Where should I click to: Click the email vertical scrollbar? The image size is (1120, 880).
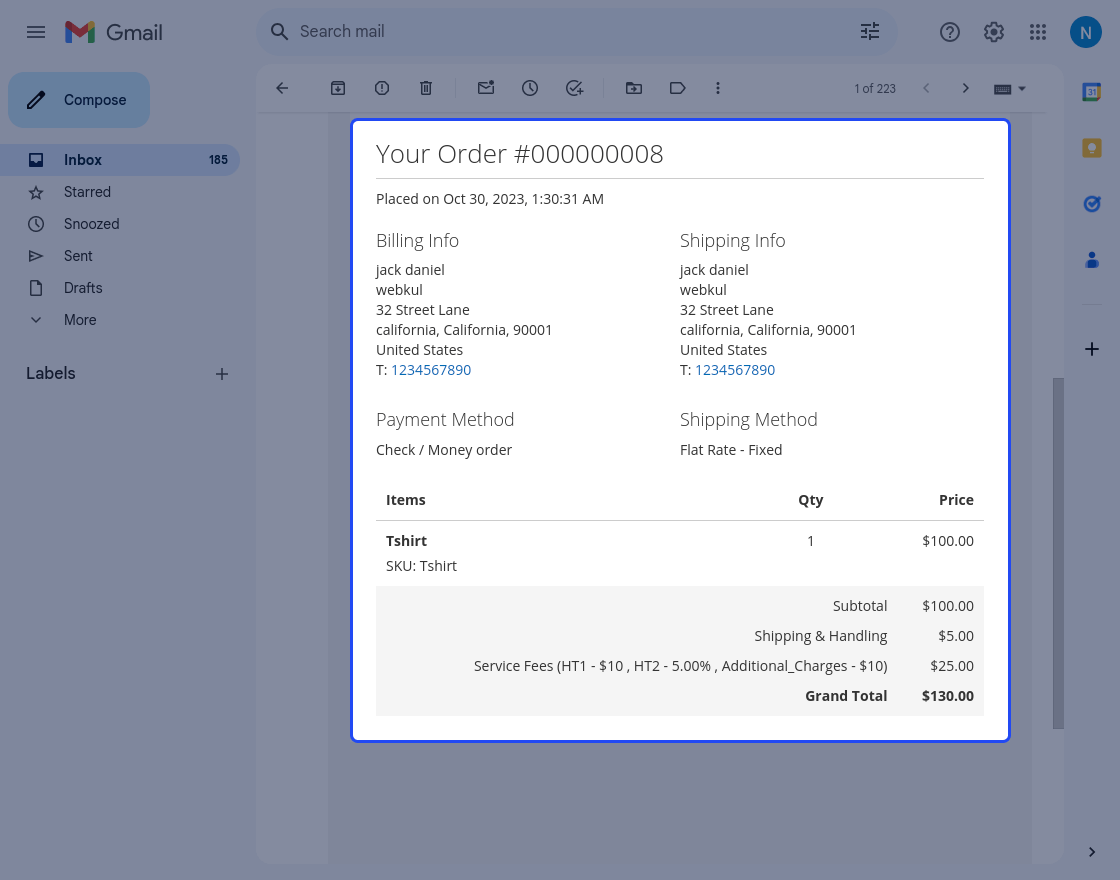[x=1058, y=553]
